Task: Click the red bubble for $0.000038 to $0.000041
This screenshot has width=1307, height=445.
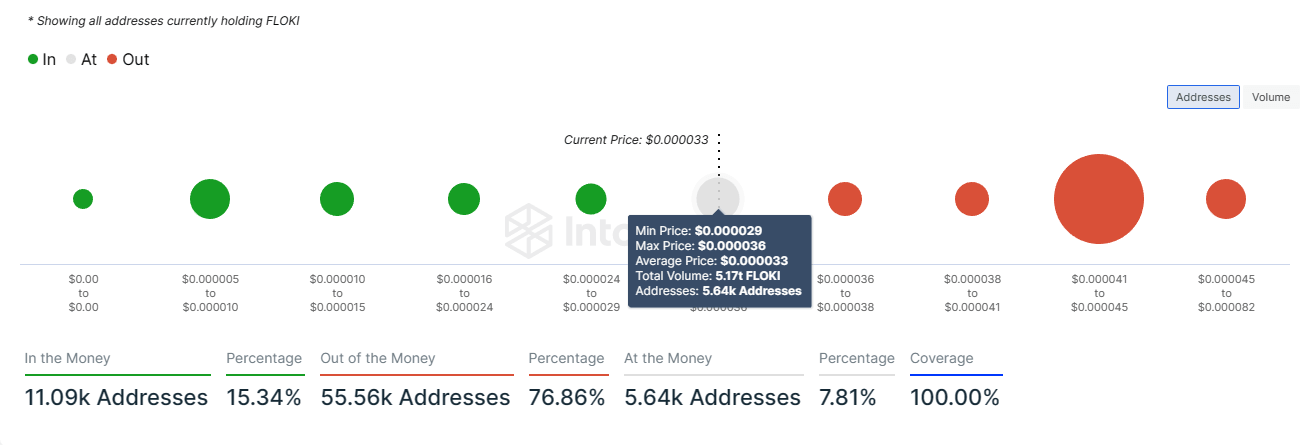Action: pyautogui.click(x=972, y=199)
